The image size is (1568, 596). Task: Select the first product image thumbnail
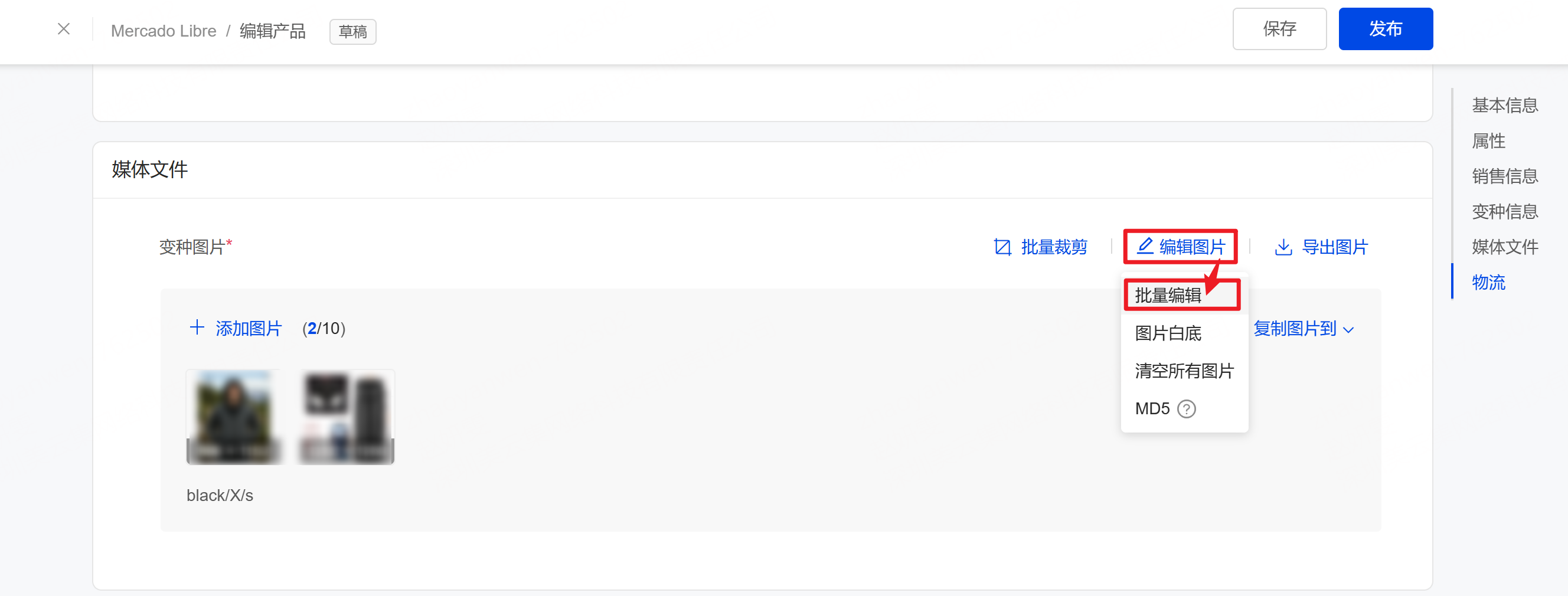click(234, 417)
